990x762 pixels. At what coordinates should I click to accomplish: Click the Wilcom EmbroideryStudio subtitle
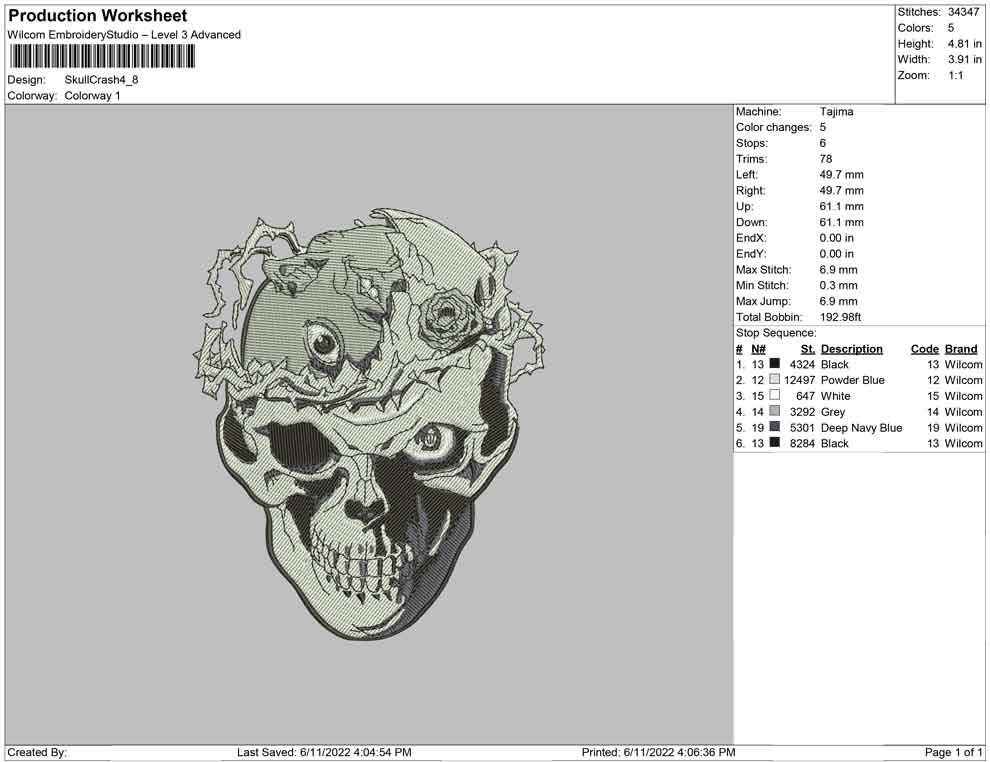click(124, 35)
